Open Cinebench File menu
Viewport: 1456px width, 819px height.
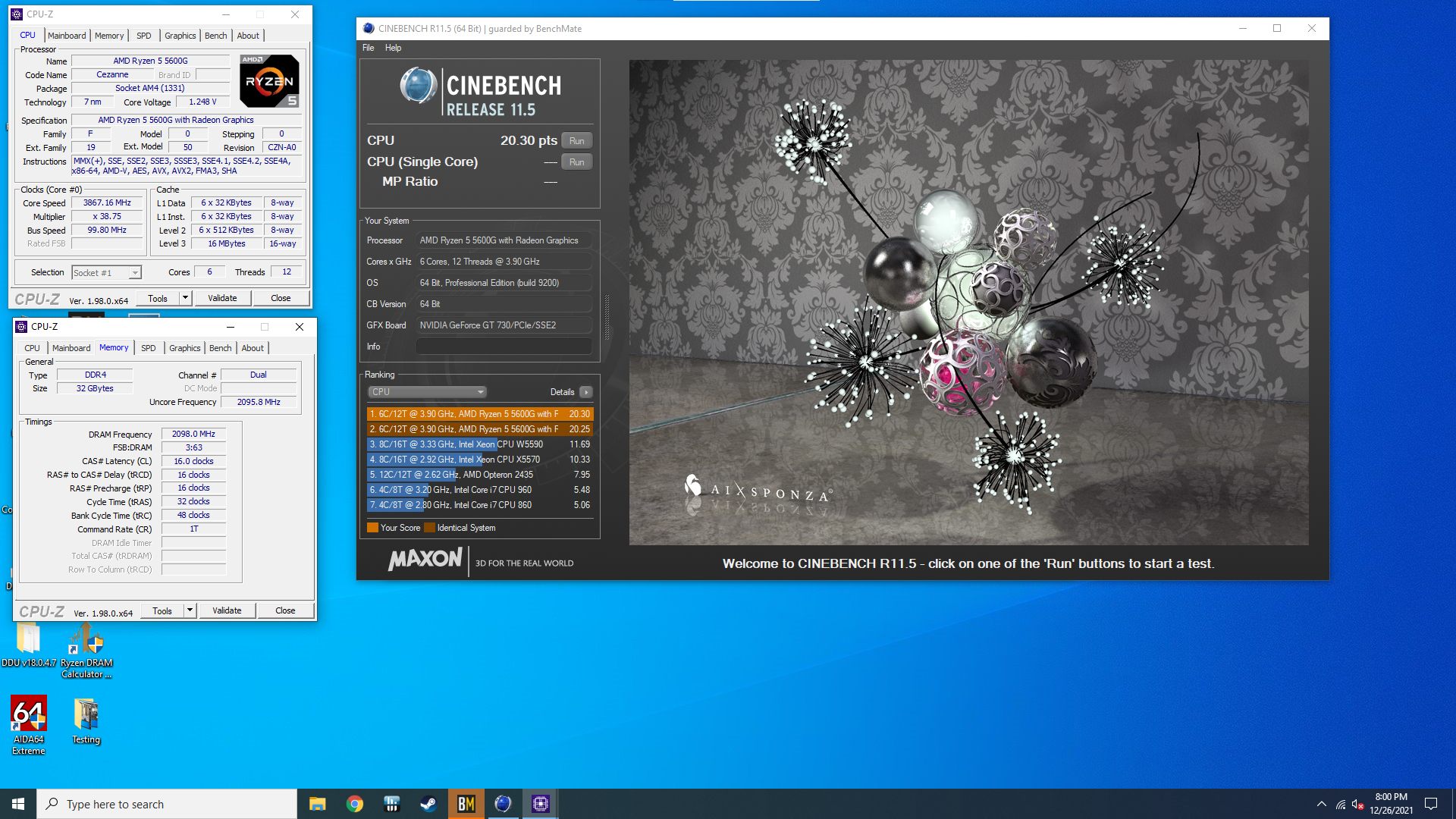[x=368, y=48]
